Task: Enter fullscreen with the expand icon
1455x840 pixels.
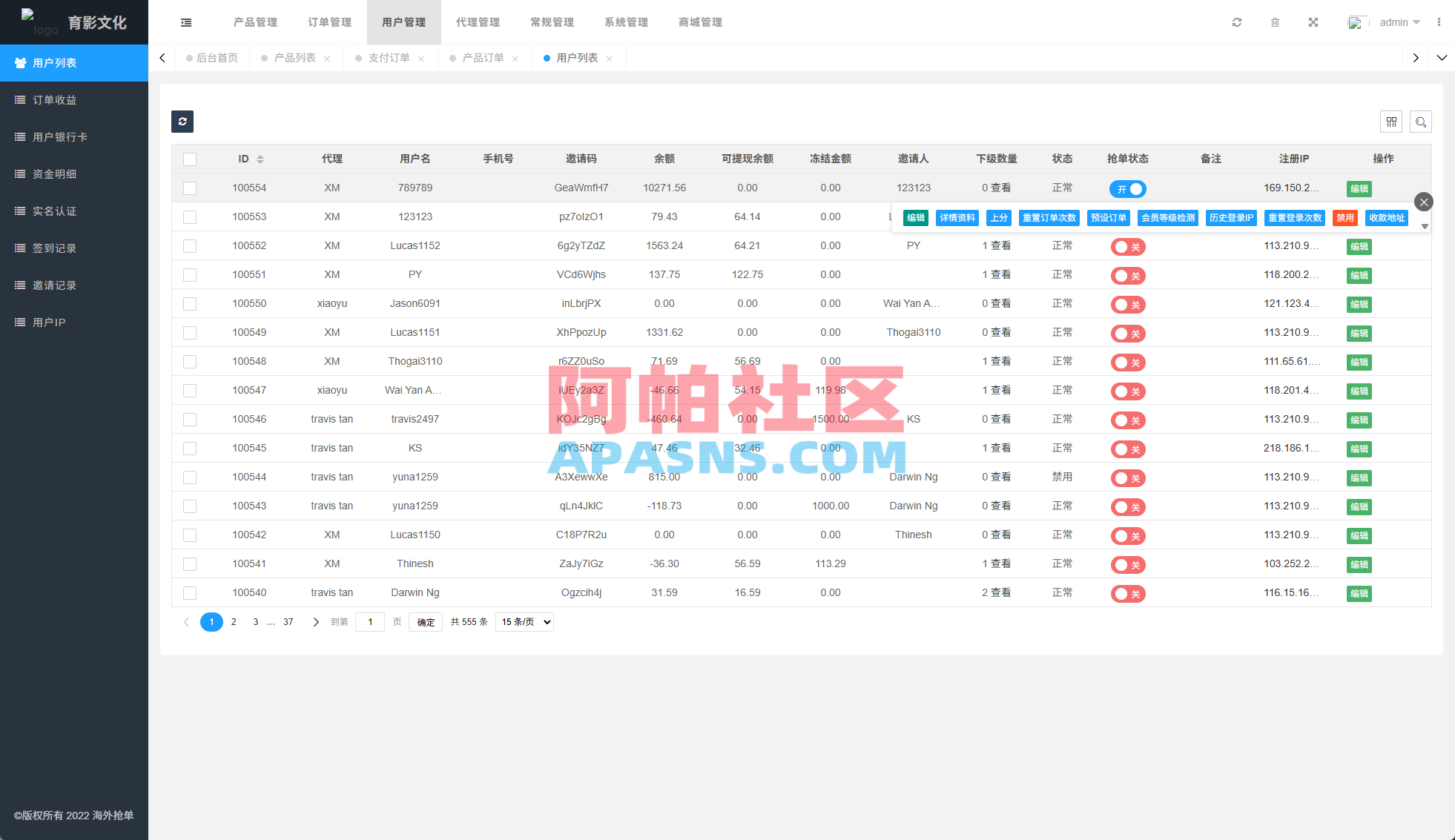Action: click(x=1313, y=22)
